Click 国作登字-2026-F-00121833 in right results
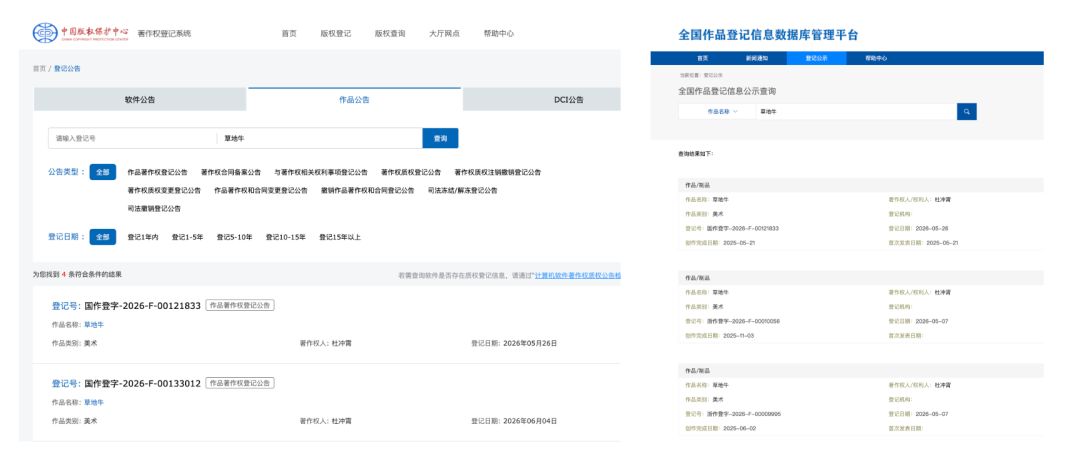 pyautogui.click(x=742, y=228)
